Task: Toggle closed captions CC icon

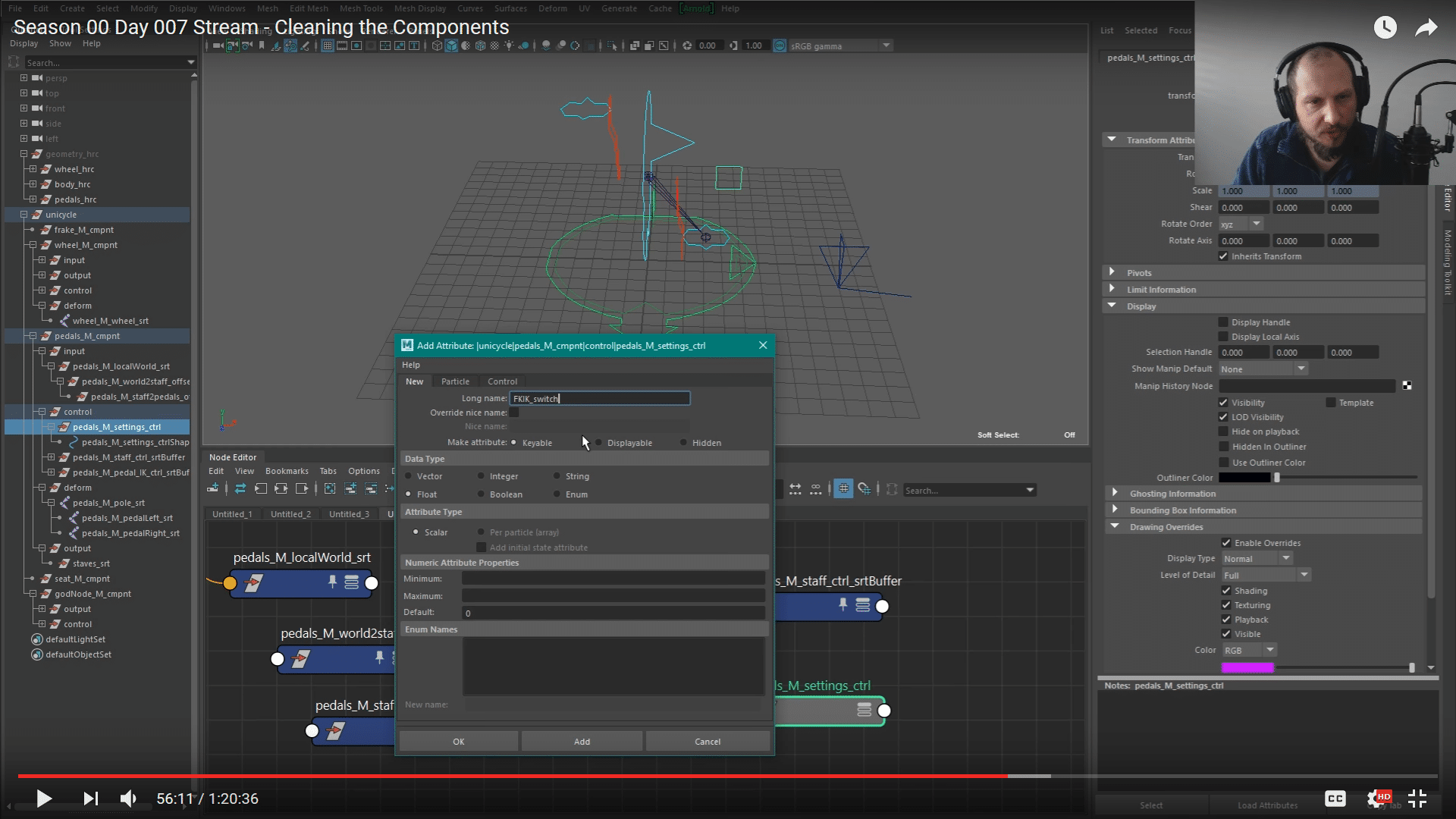Action: coord(1335,799)
